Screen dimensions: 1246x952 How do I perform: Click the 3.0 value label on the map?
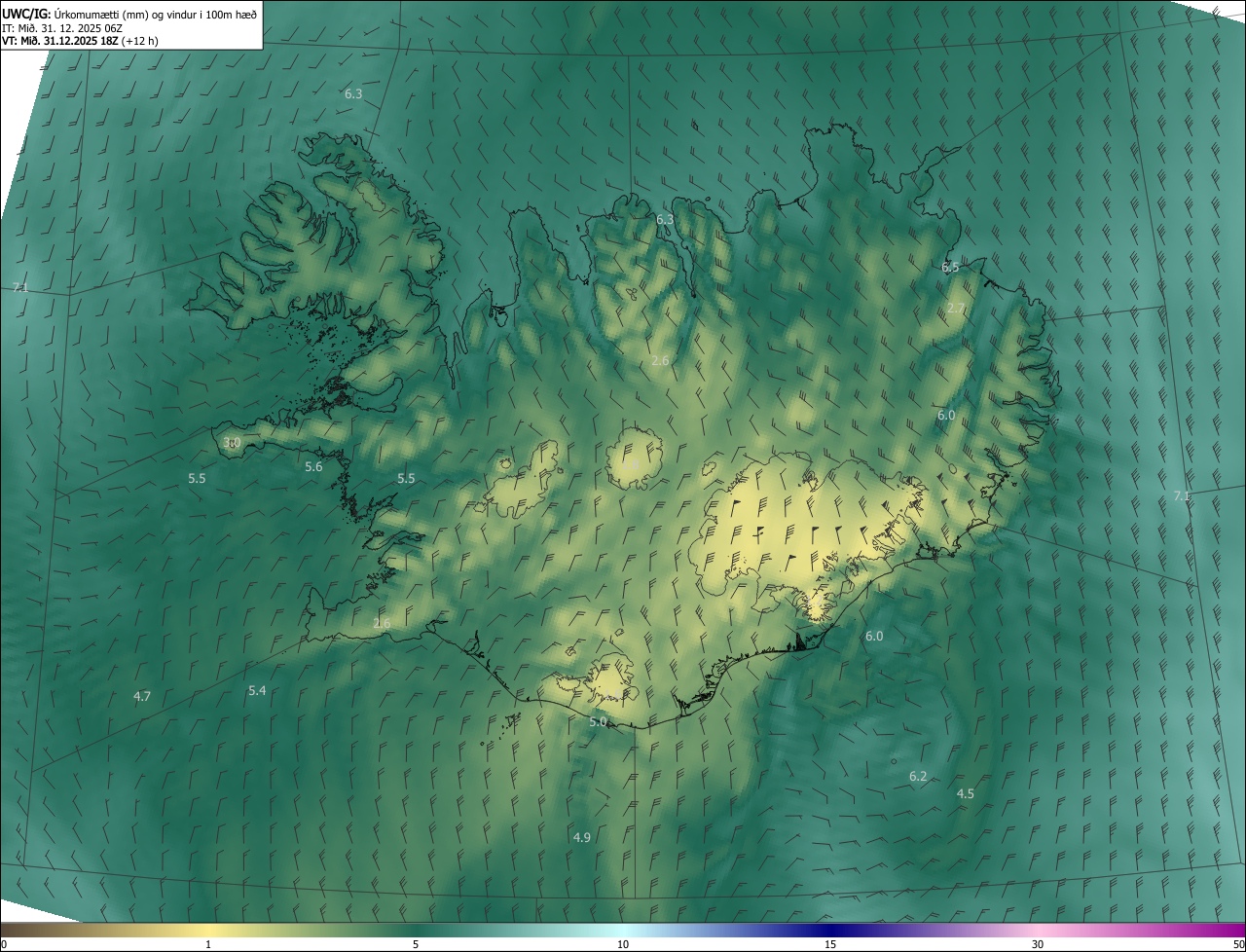coord(232,442)
